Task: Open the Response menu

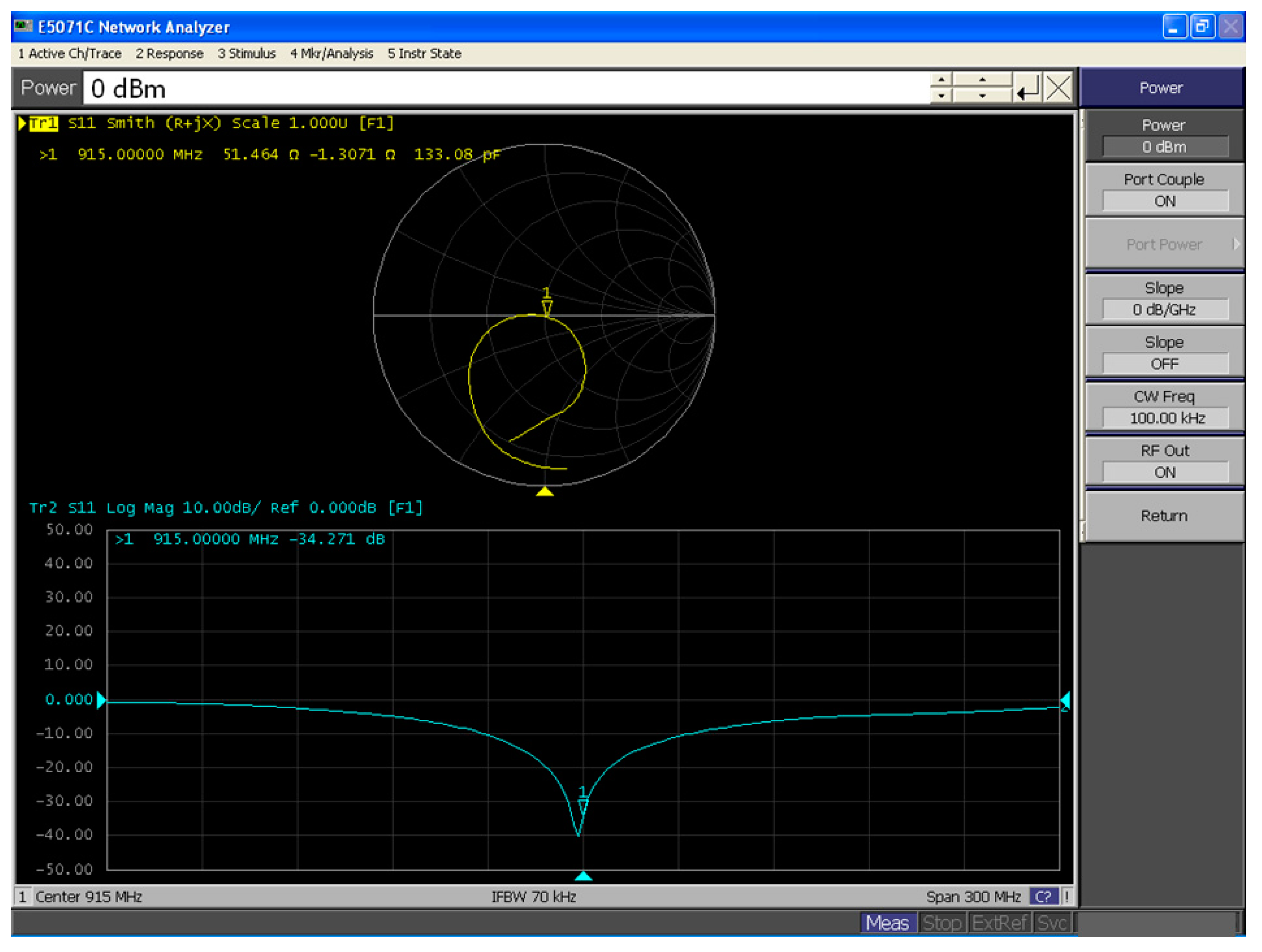Action: coord(169,53)
